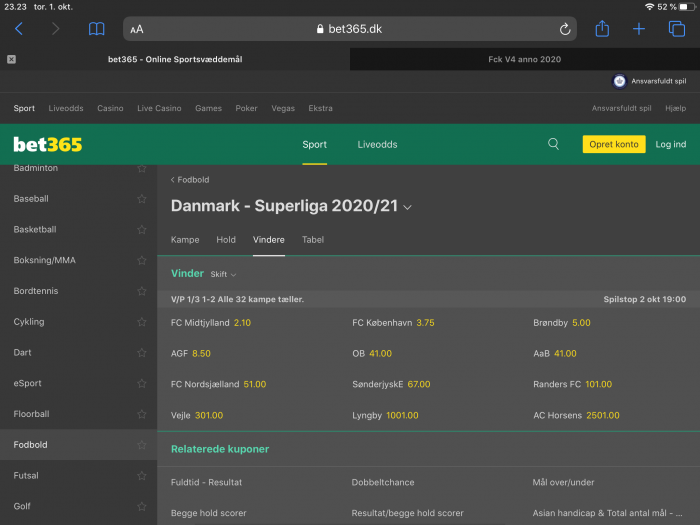Tap the bet365.dk address bar
Image resolution: width=700 pixels, height=525 pixels.
click(x=350, y=29)
